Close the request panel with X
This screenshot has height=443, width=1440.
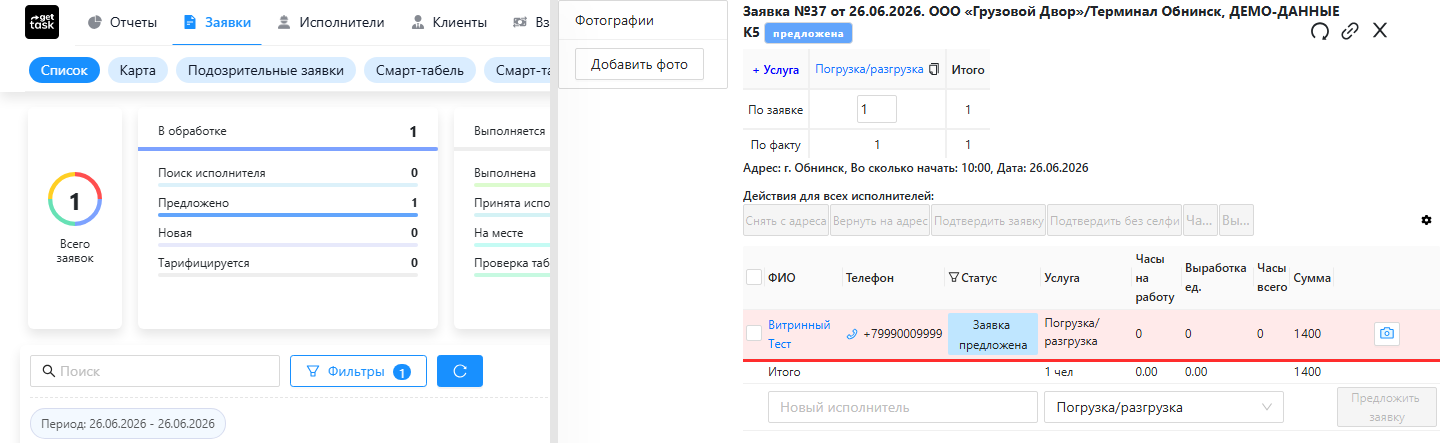click(1380, 31)
